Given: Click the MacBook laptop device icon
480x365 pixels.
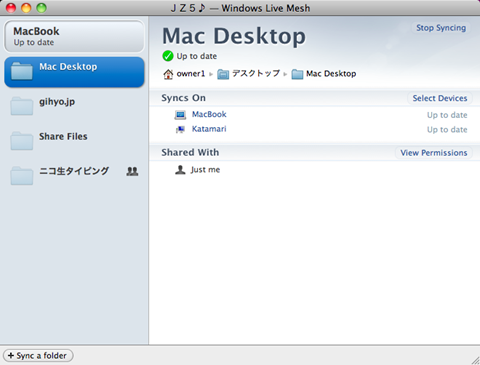Looking at the screenshot, I should coord(180,115).
